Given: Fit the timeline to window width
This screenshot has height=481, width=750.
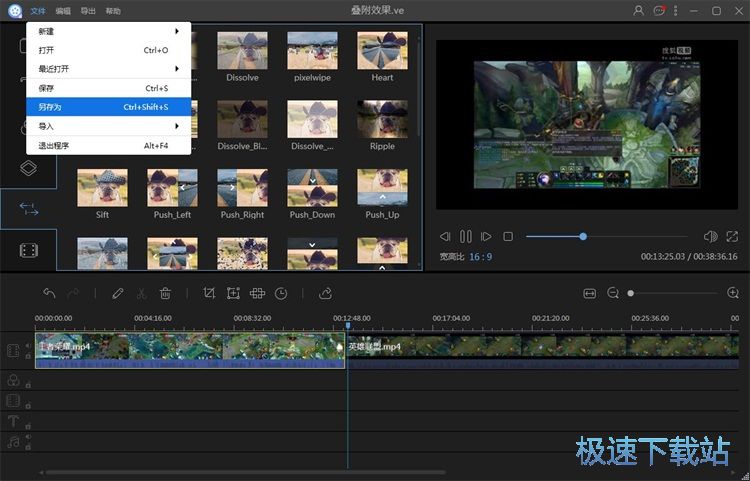Looking at the screenshot, I should click(589, 293).
